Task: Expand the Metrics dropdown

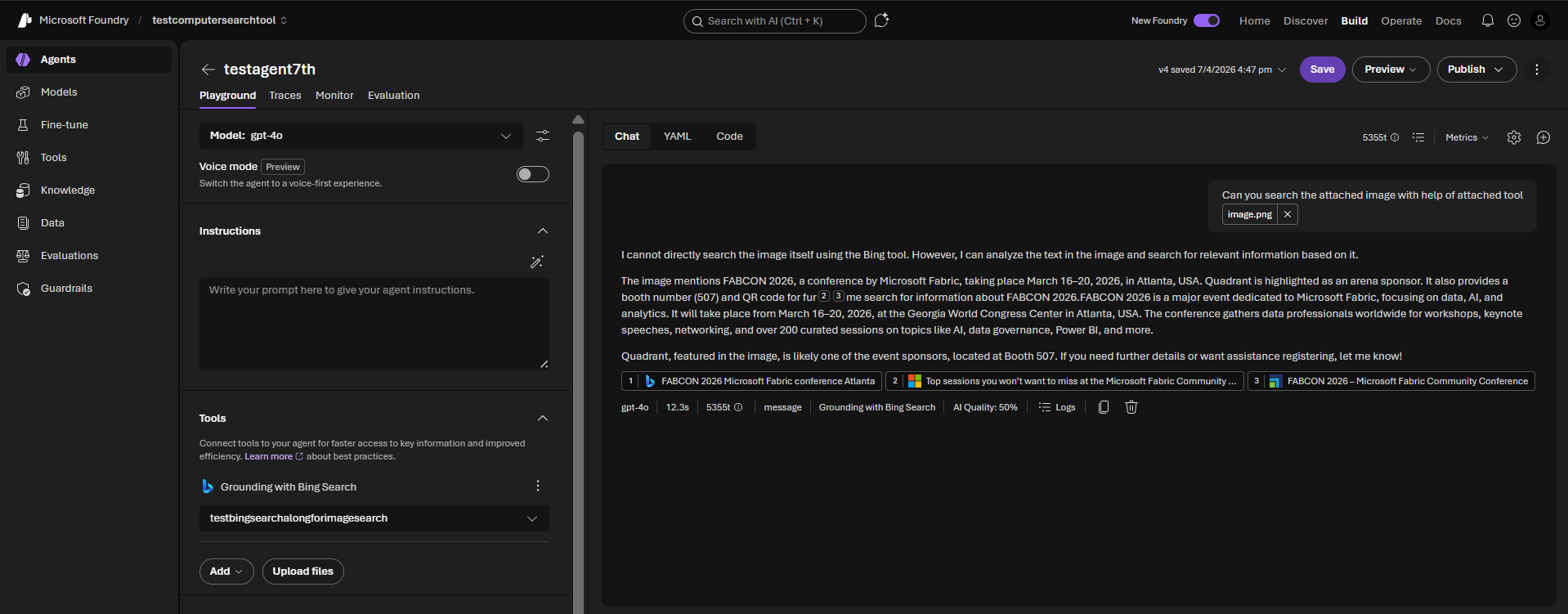Action: [1467, 137]
